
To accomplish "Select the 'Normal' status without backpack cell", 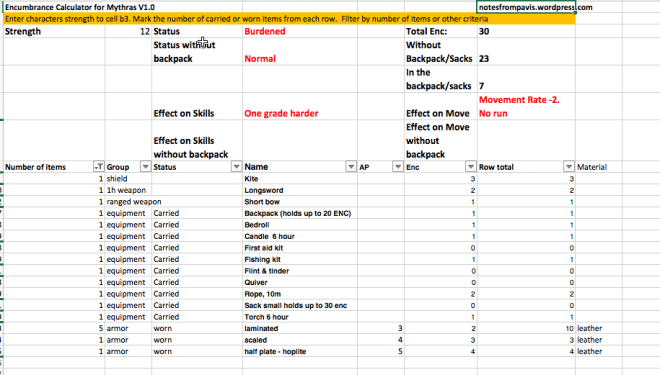I will [x=300, y=52].
